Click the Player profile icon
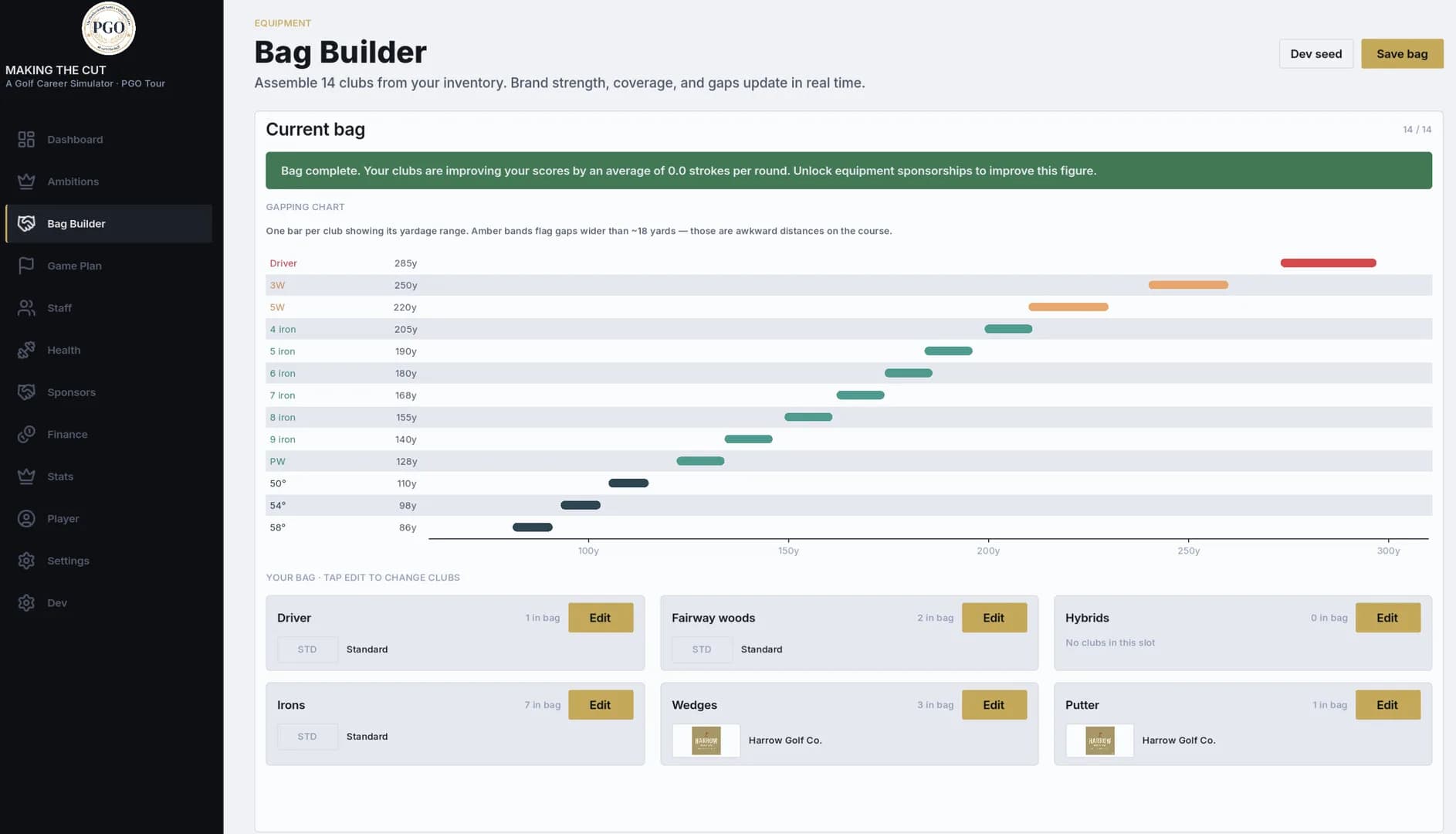Image resolution: width=1456 pixels, height=834 pixels. [26, 518]
